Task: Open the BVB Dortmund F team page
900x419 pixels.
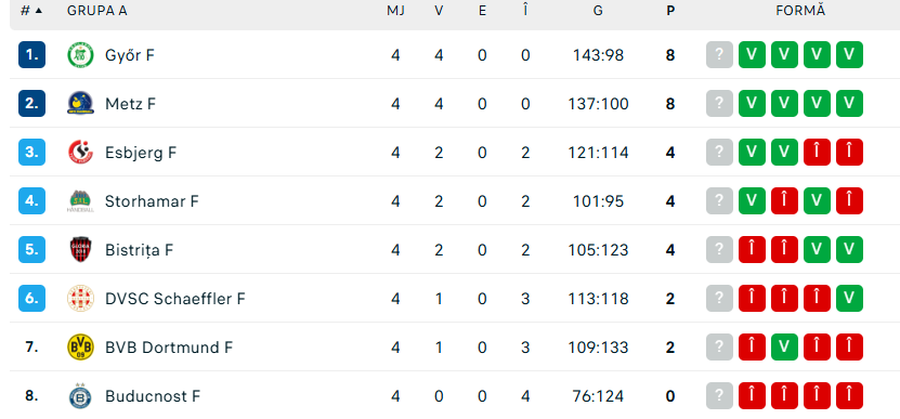Action: 168,347
